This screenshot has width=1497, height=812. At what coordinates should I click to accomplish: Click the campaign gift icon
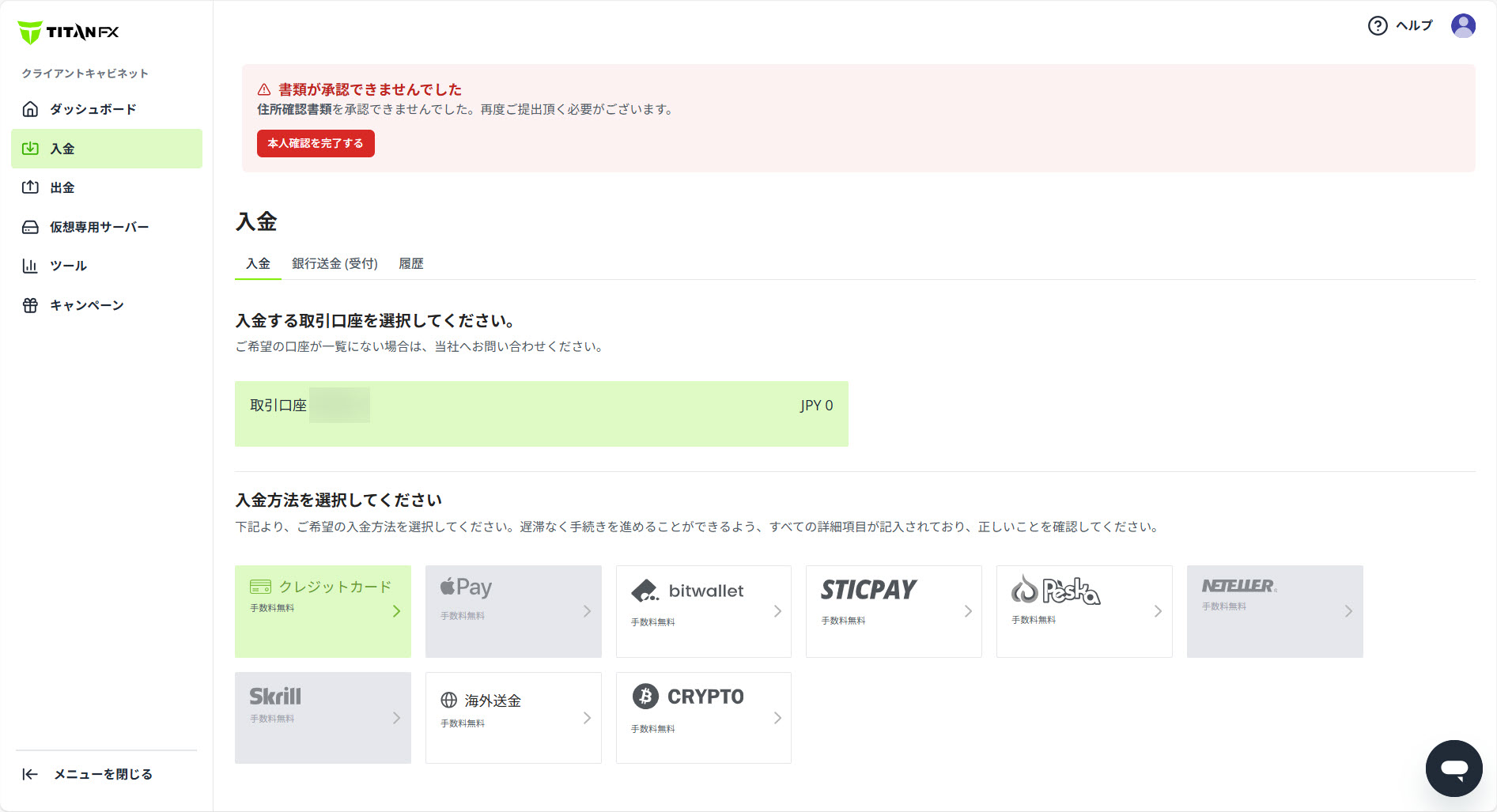coord(30,305)
